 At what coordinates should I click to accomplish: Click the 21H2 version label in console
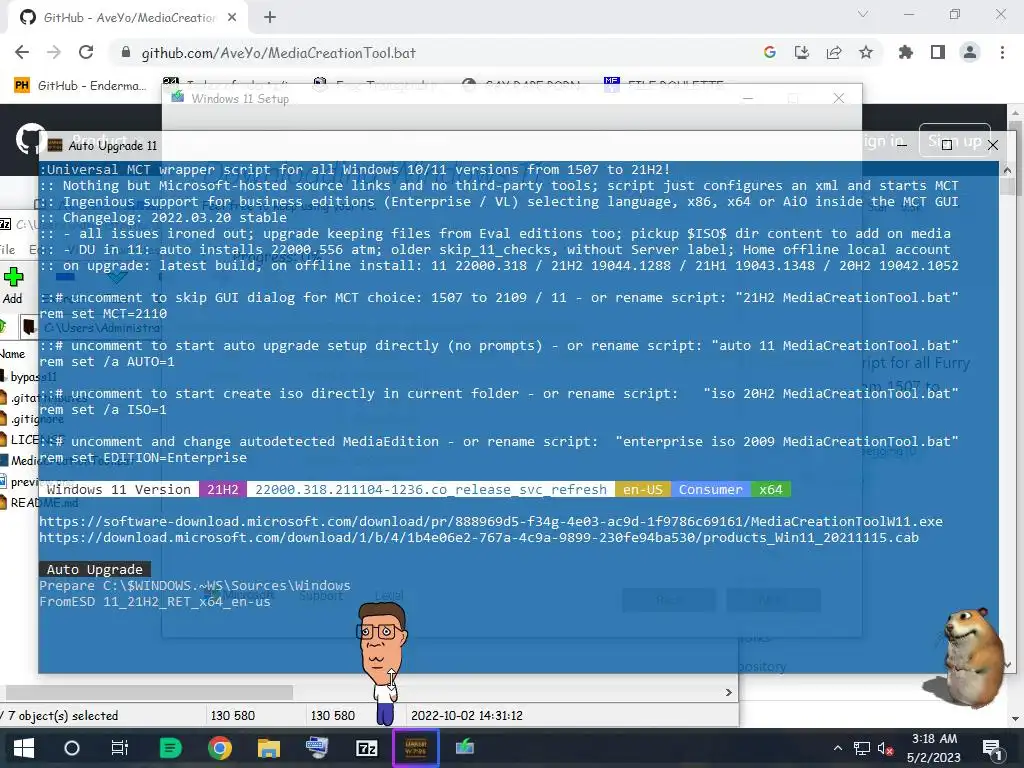tap(223, 489)
